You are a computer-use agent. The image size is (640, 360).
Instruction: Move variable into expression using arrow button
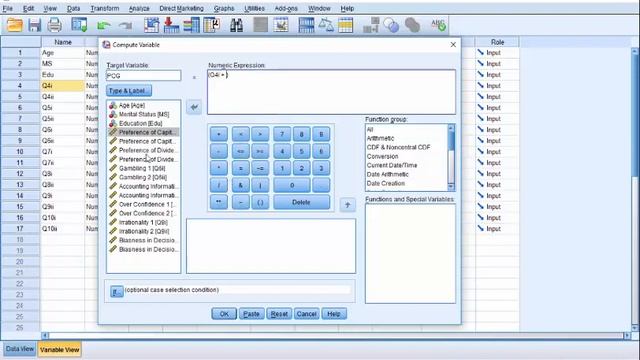(194, 107)
